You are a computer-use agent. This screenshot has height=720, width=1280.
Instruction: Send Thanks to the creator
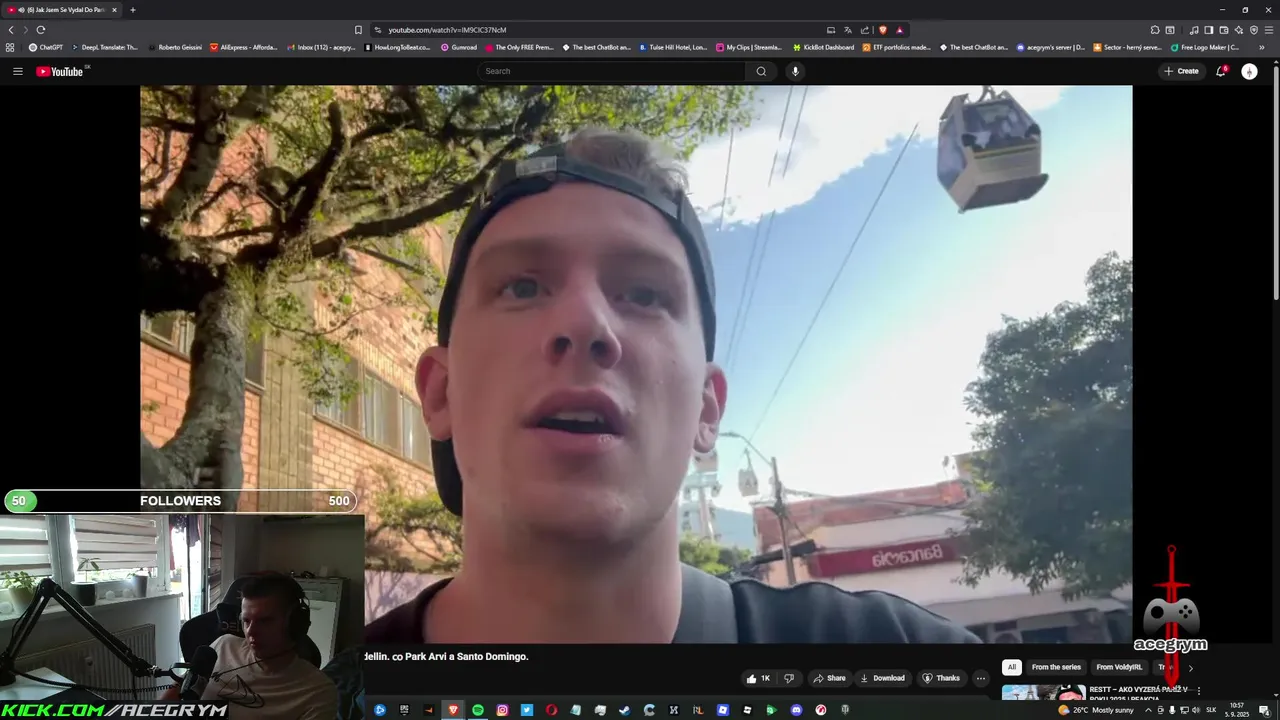(941, 678)
